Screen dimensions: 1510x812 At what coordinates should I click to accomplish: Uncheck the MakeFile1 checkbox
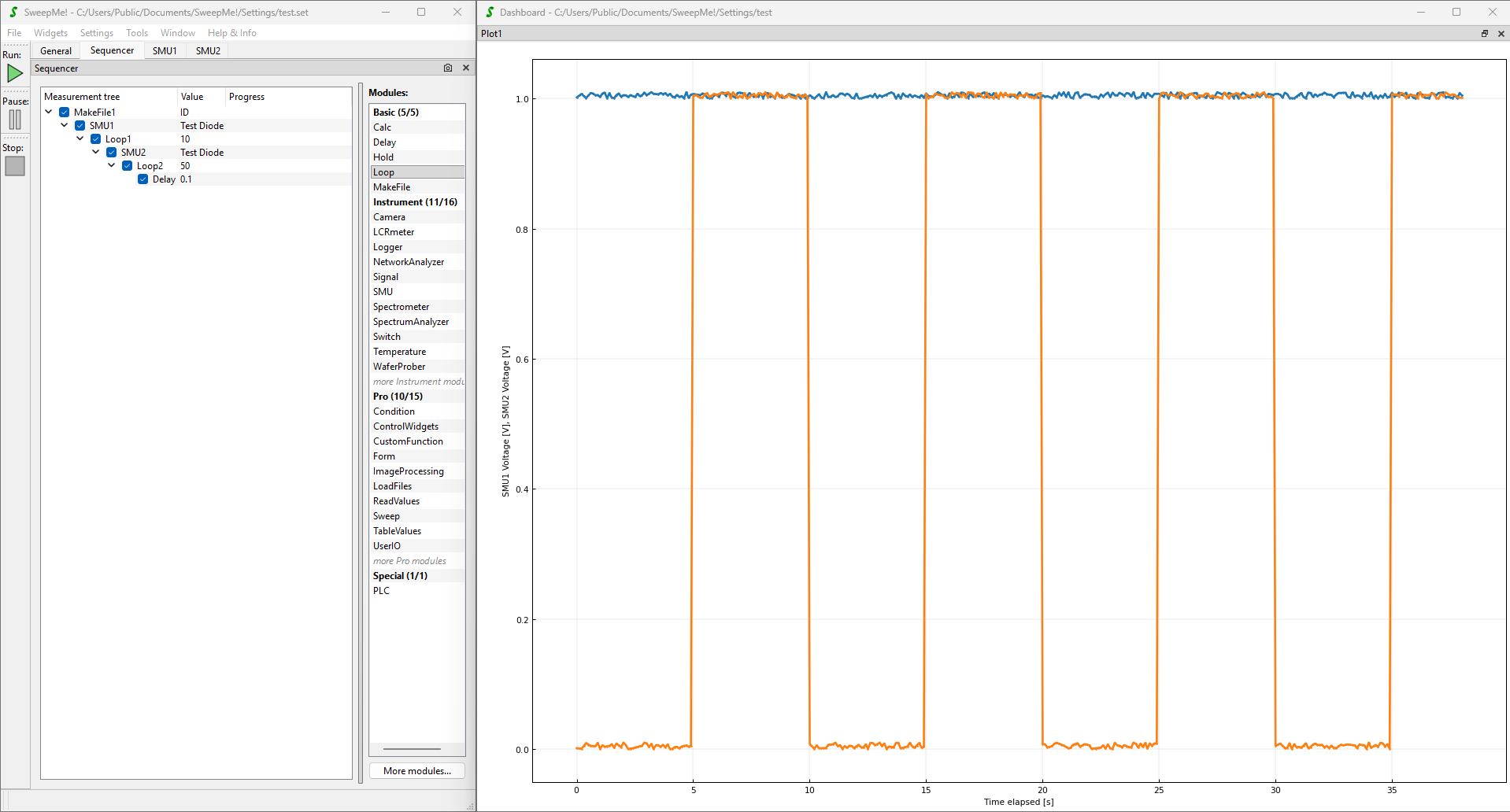click(x=65, y=113)
